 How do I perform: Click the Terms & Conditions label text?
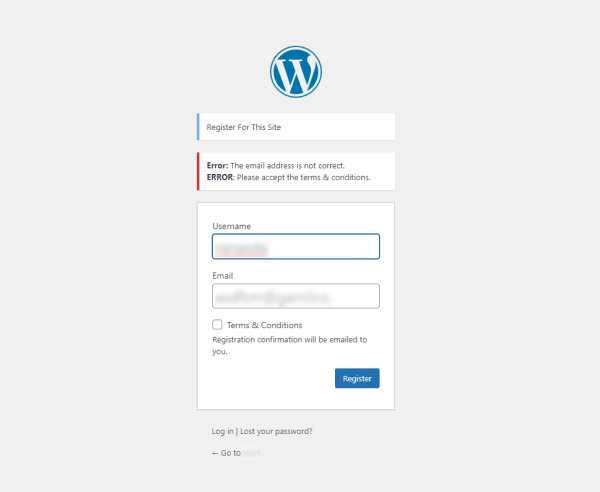point(264,325)
